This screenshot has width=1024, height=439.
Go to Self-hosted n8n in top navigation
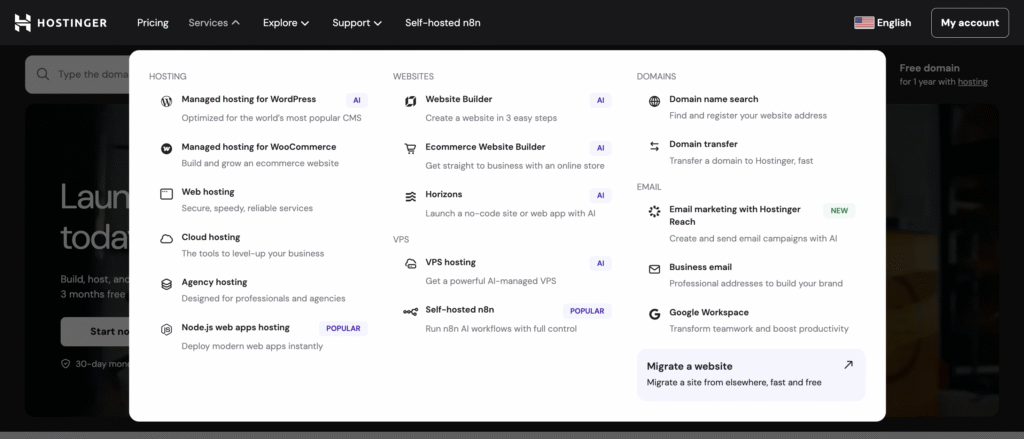(444, 22)
